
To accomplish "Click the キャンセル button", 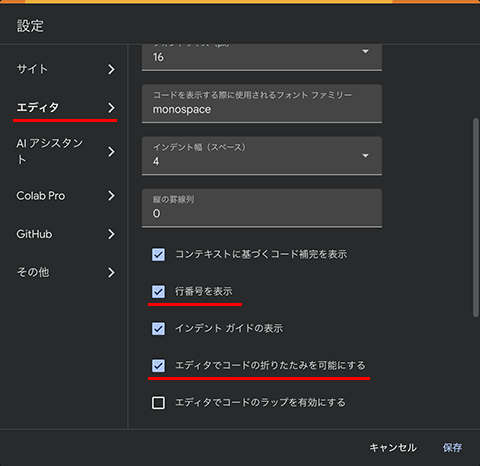I will point(393,447).
